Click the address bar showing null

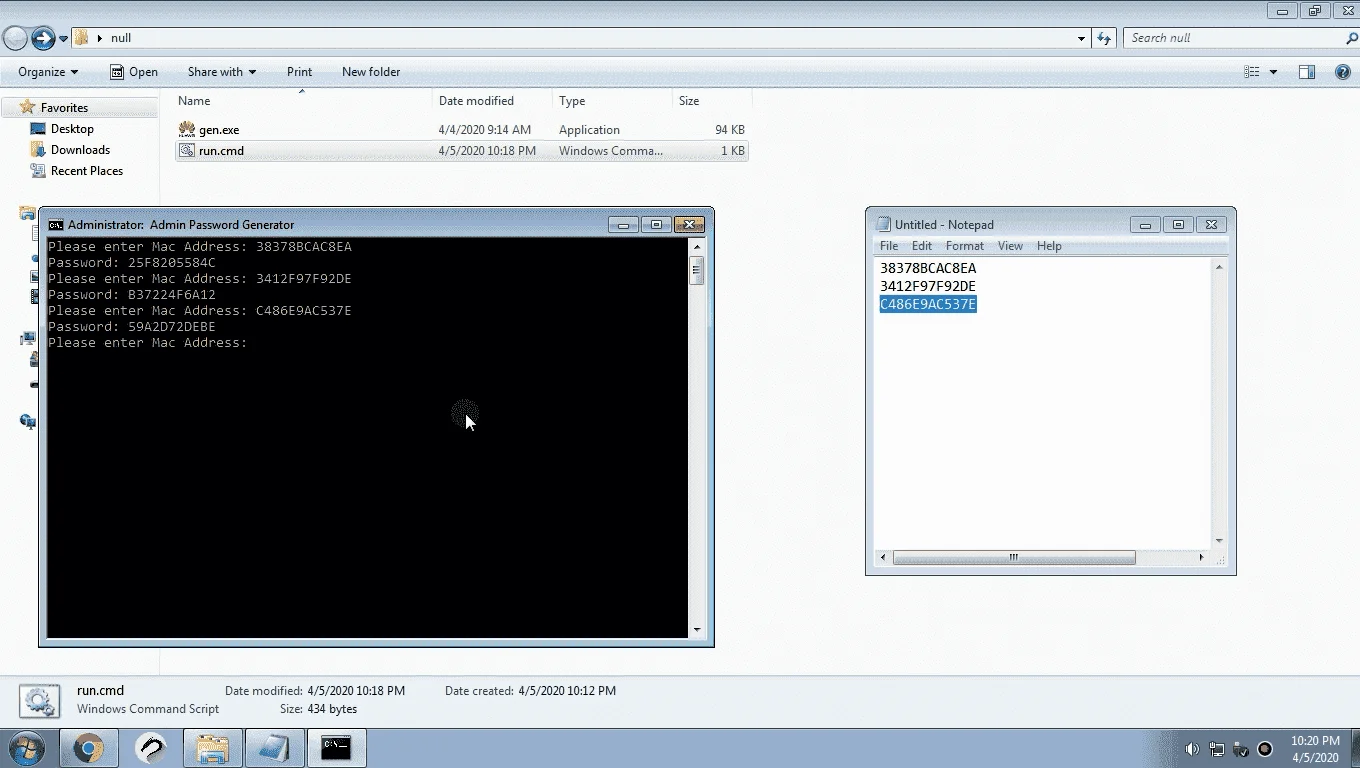tap(580, 38)
